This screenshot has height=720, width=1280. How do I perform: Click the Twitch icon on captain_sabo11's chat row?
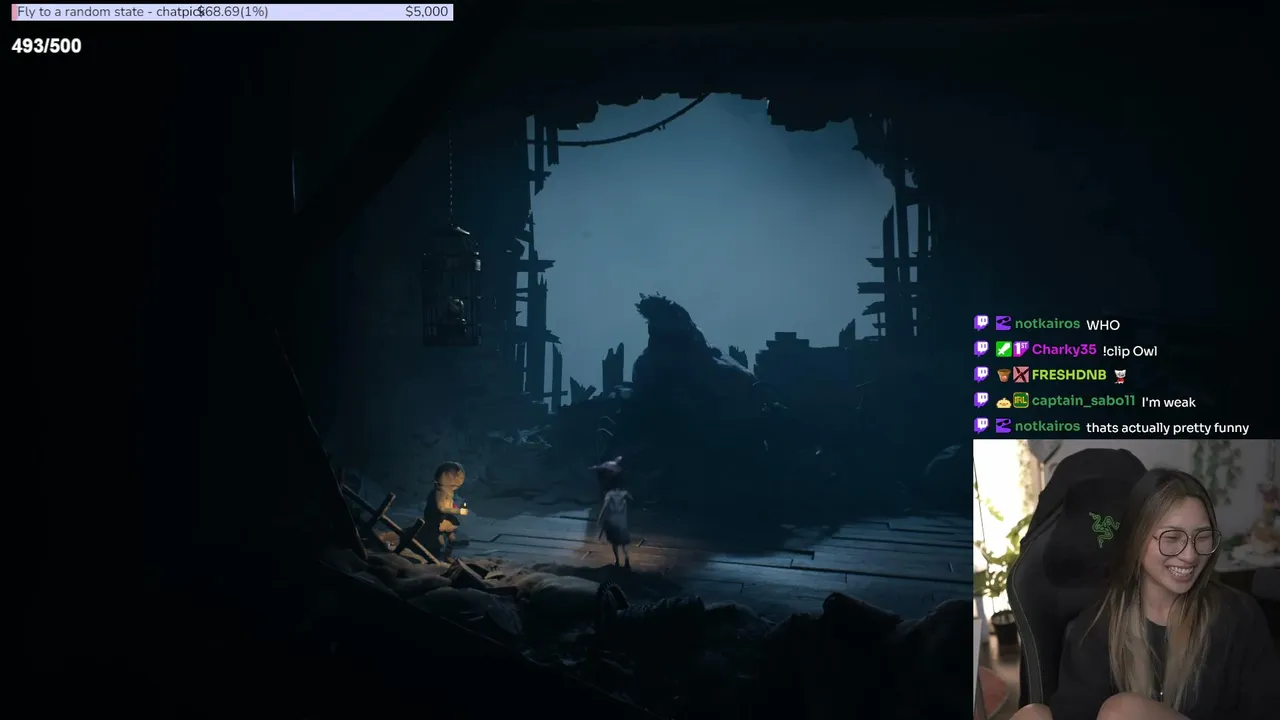click(981, 400)
